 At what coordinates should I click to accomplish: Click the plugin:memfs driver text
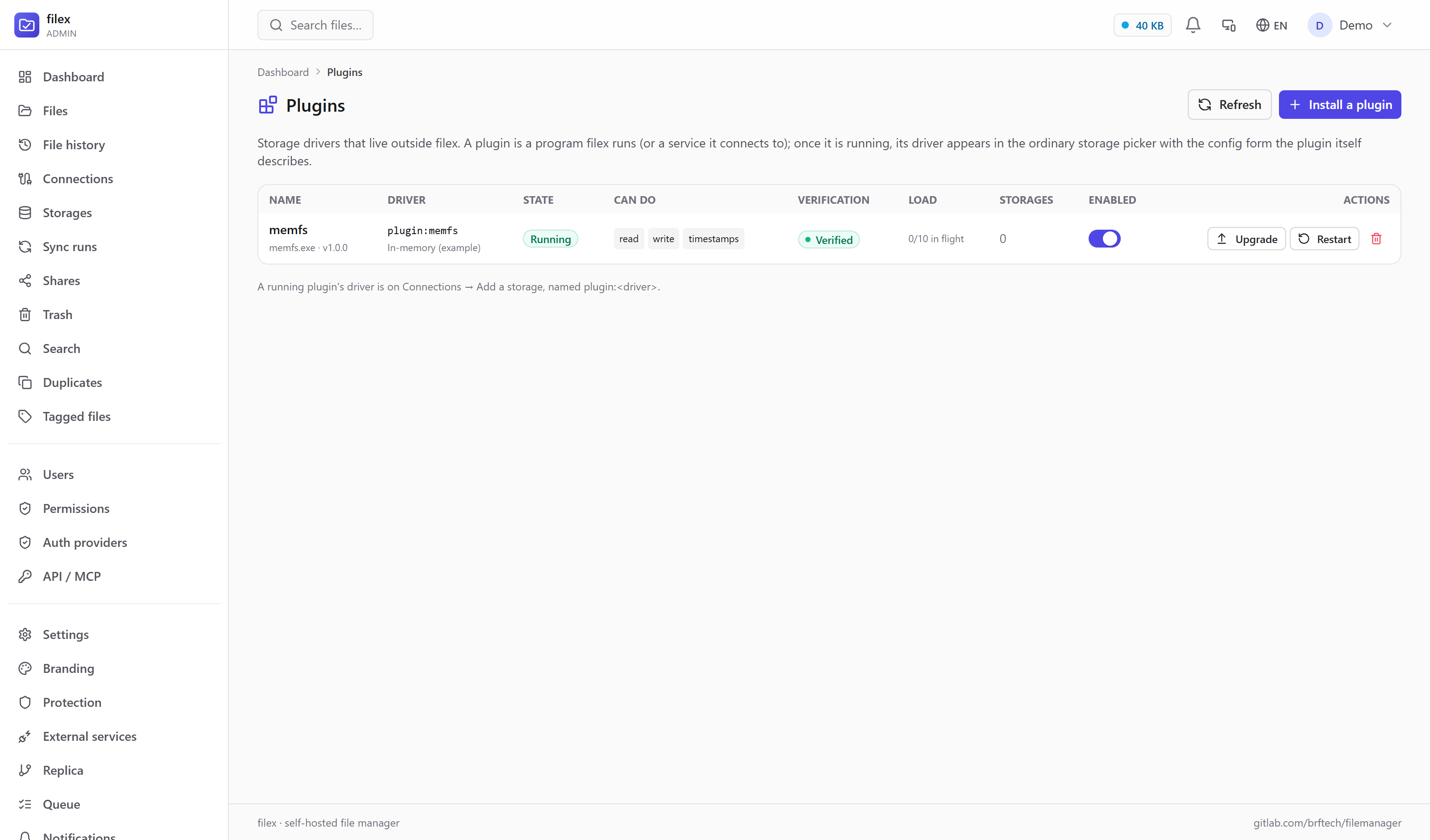point(423,231)
